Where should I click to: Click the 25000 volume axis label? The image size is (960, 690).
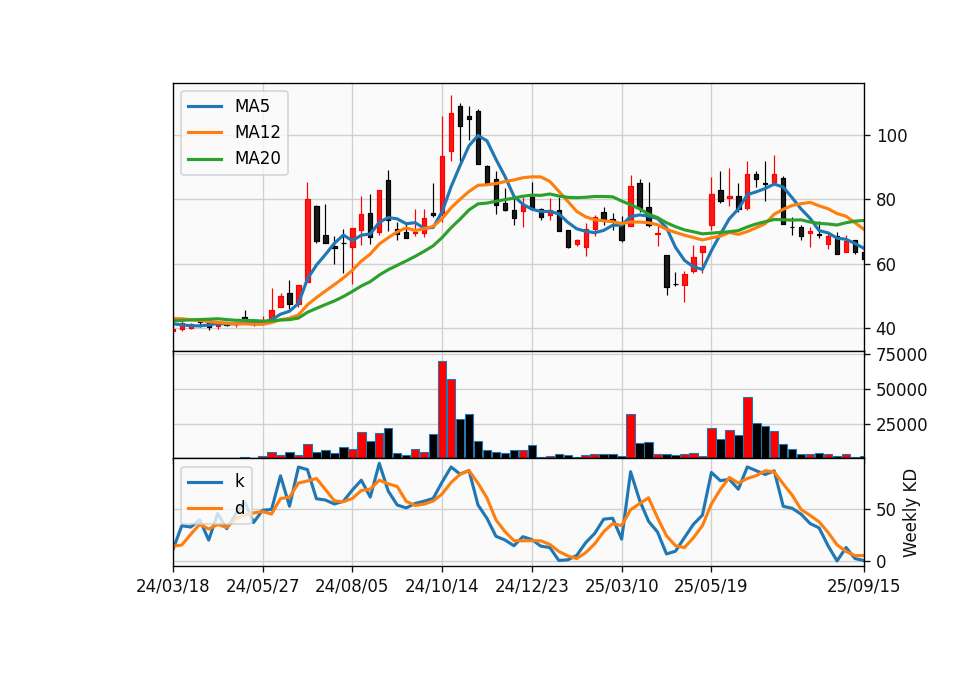pos(902,424)
